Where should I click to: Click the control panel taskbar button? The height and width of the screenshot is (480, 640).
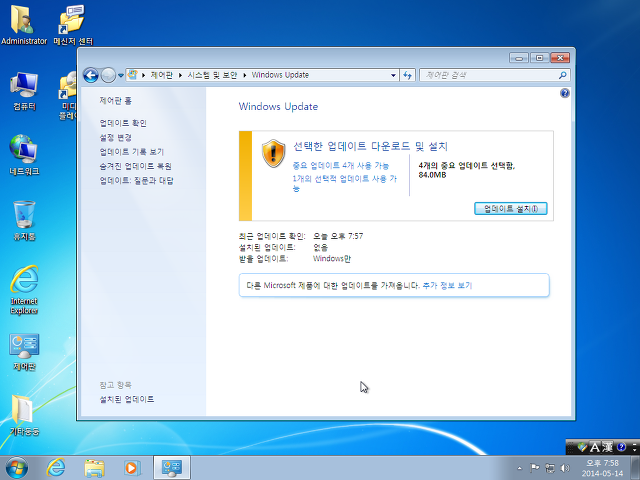[172, 468]
